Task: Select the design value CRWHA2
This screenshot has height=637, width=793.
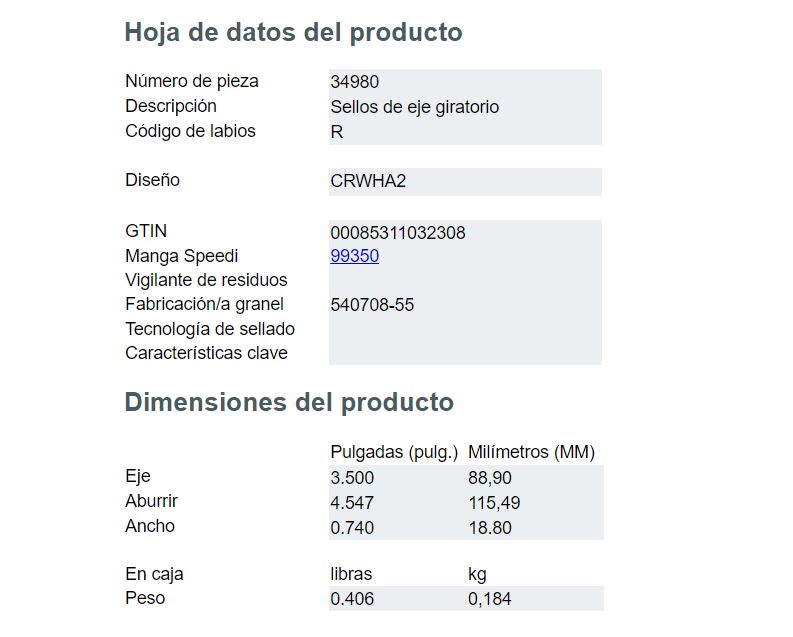Action: click(x=368, y=181)
